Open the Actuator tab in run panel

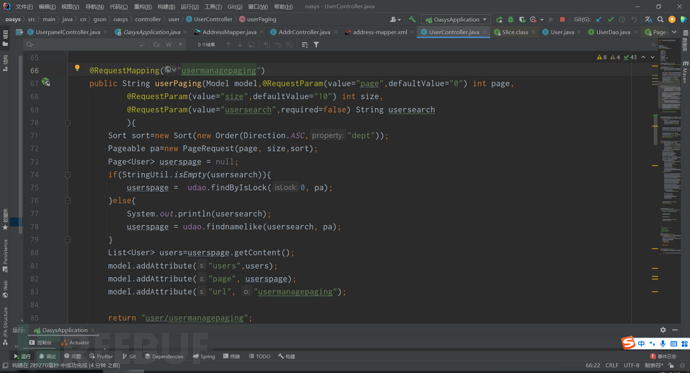(x=76, y=343)
